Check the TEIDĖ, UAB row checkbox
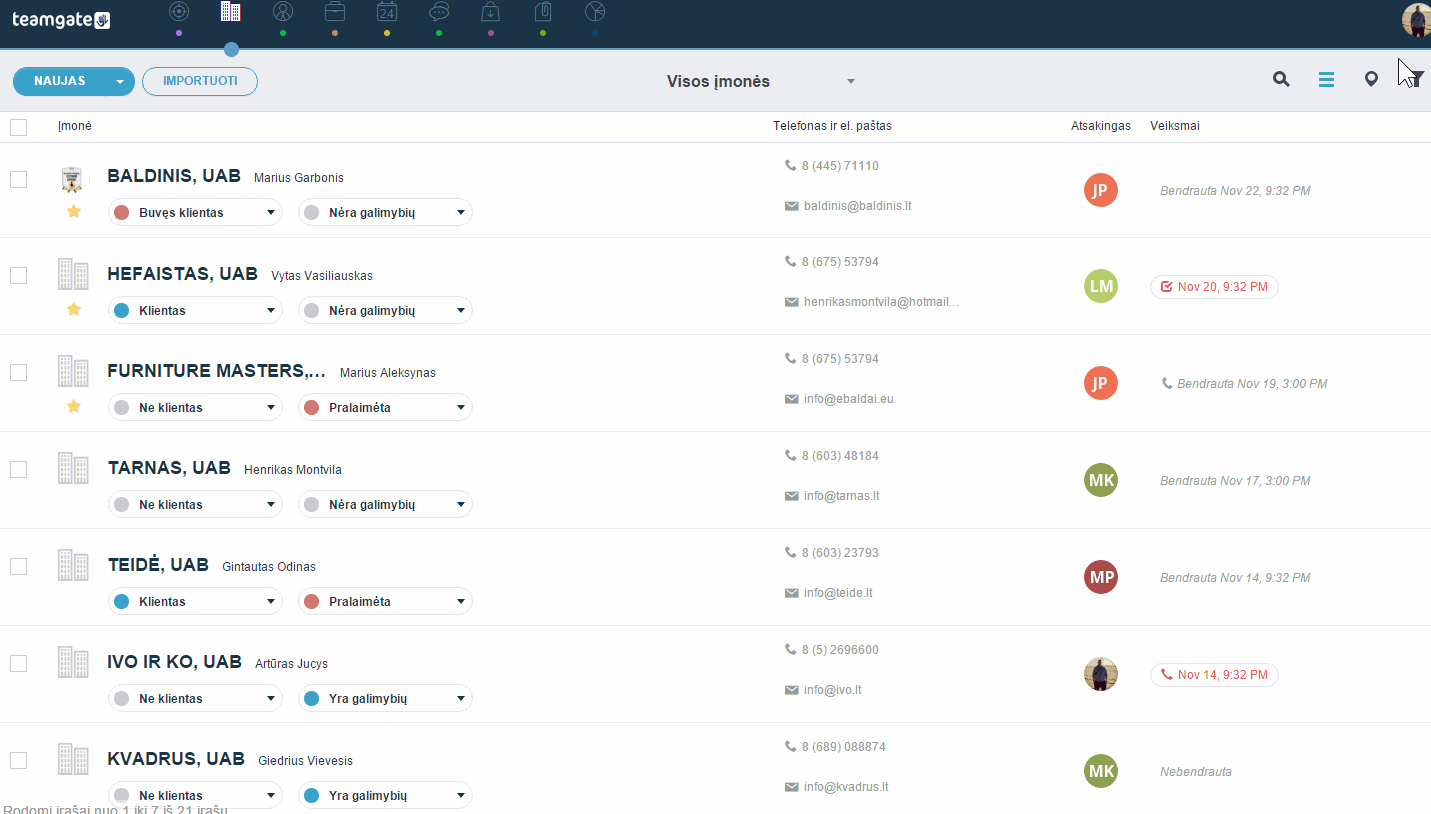This screenshot has height=814, width=1431. (18, 566)
